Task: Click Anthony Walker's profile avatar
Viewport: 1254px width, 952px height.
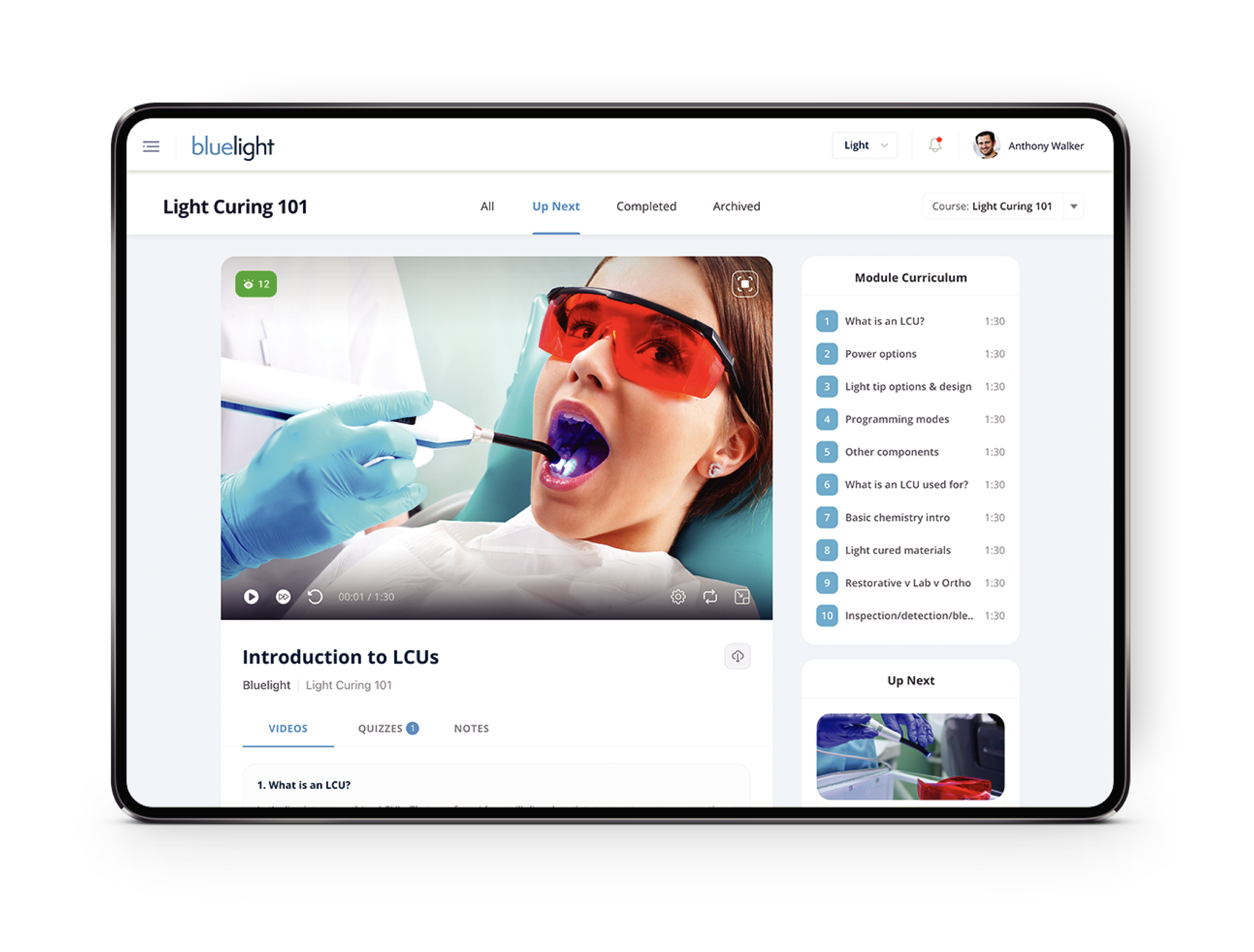Action: [x=987, y=146]
